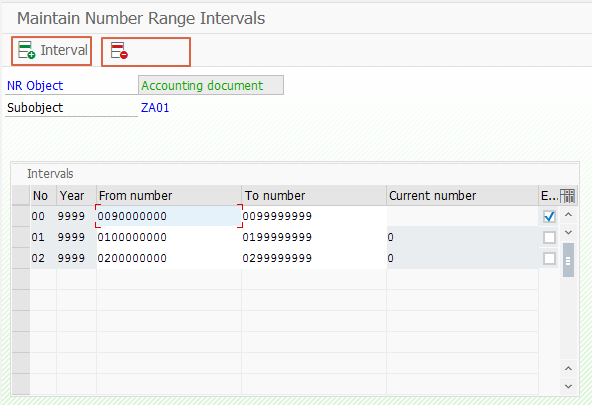Click the To number field 0099999999
The height and width of the screenshot is (405, 592).
(x=314, y=216)
